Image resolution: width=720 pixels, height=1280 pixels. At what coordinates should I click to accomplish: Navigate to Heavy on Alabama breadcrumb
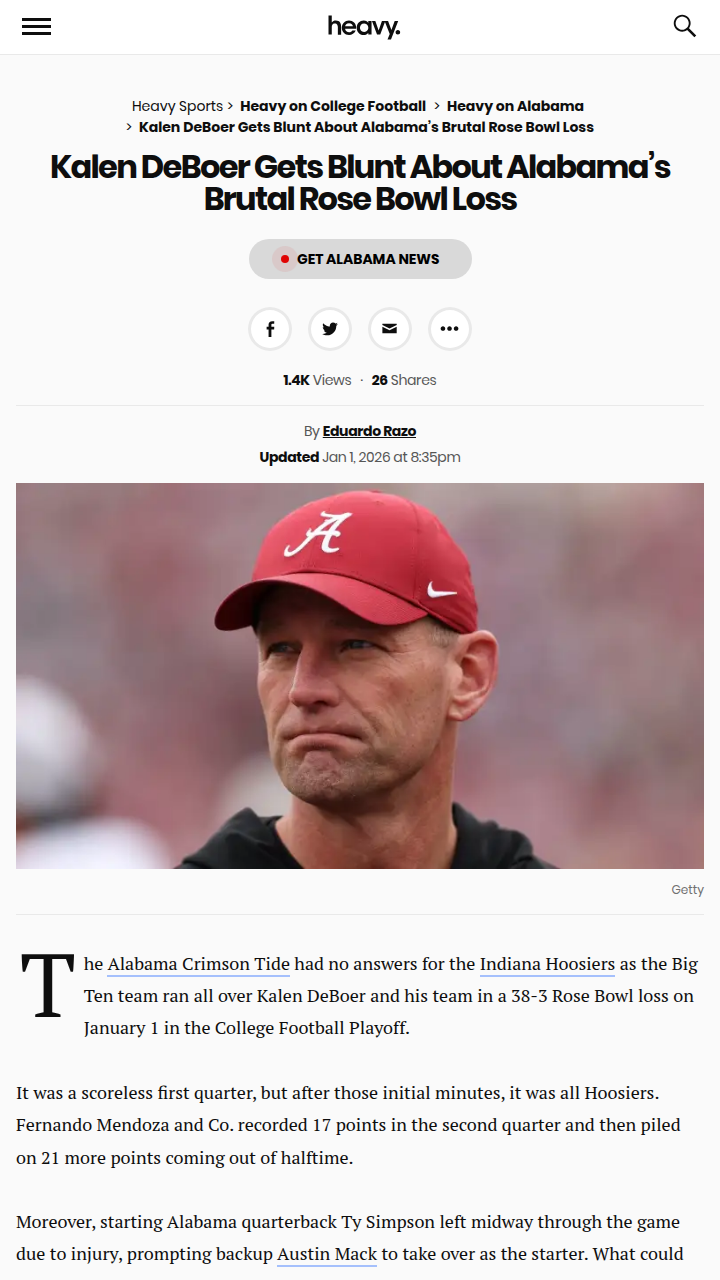[x=515, y=106]
